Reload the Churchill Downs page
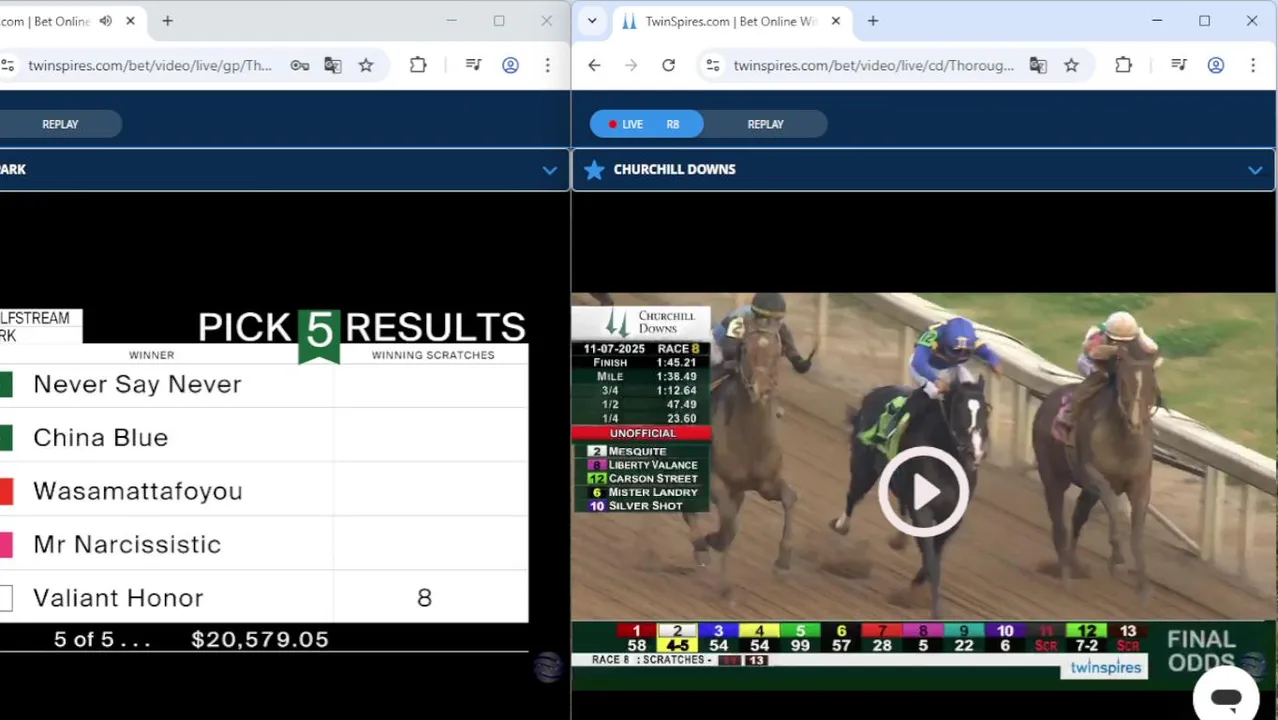This screenshot has width=1278, height=720. point(668,65)
